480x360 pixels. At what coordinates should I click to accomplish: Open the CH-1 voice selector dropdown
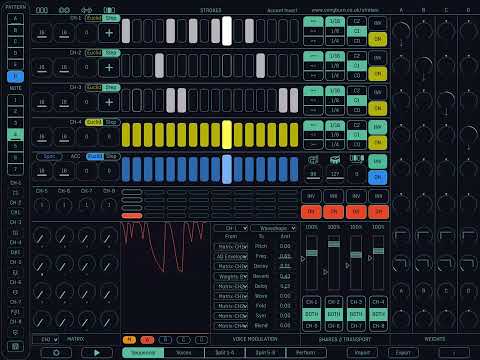(231, 228)
